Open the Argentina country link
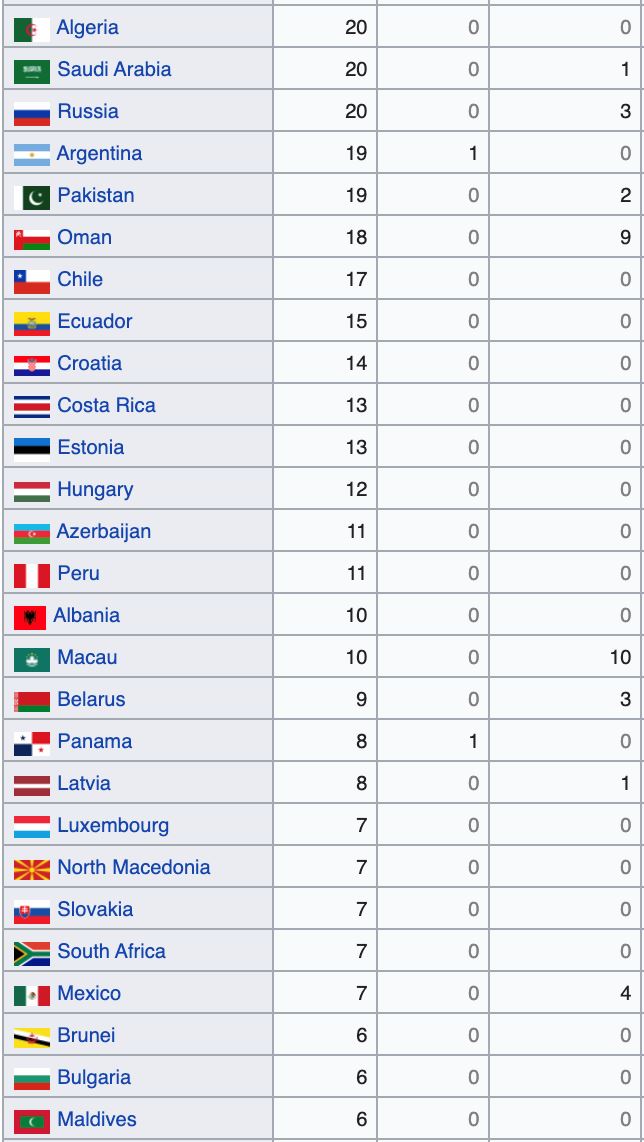 tap(99, 154)
